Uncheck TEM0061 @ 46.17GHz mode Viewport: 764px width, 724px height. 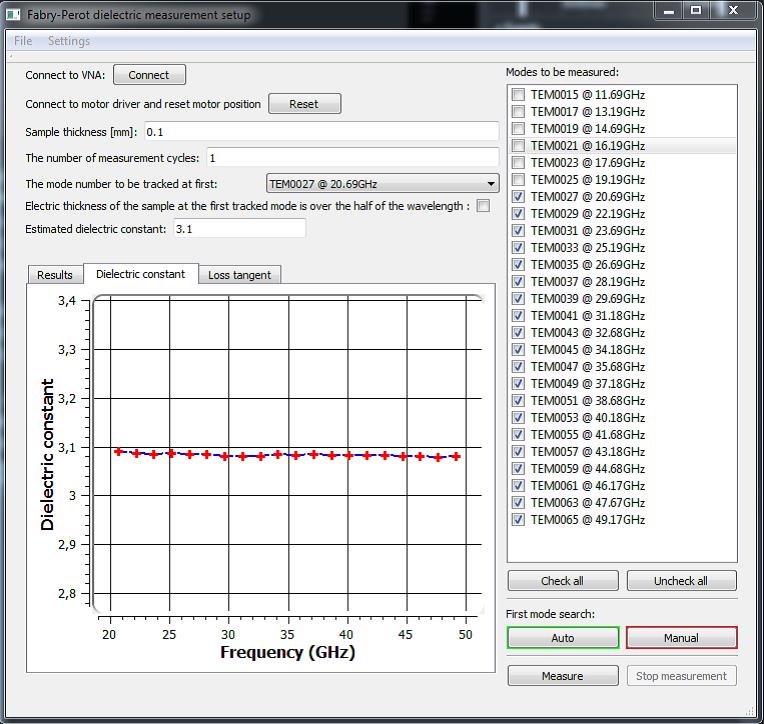tap(518, 486)
